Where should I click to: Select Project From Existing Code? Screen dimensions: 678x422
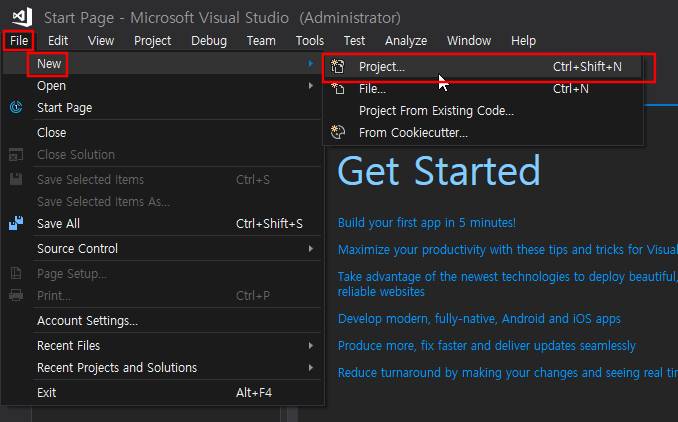tap(436, 111)
